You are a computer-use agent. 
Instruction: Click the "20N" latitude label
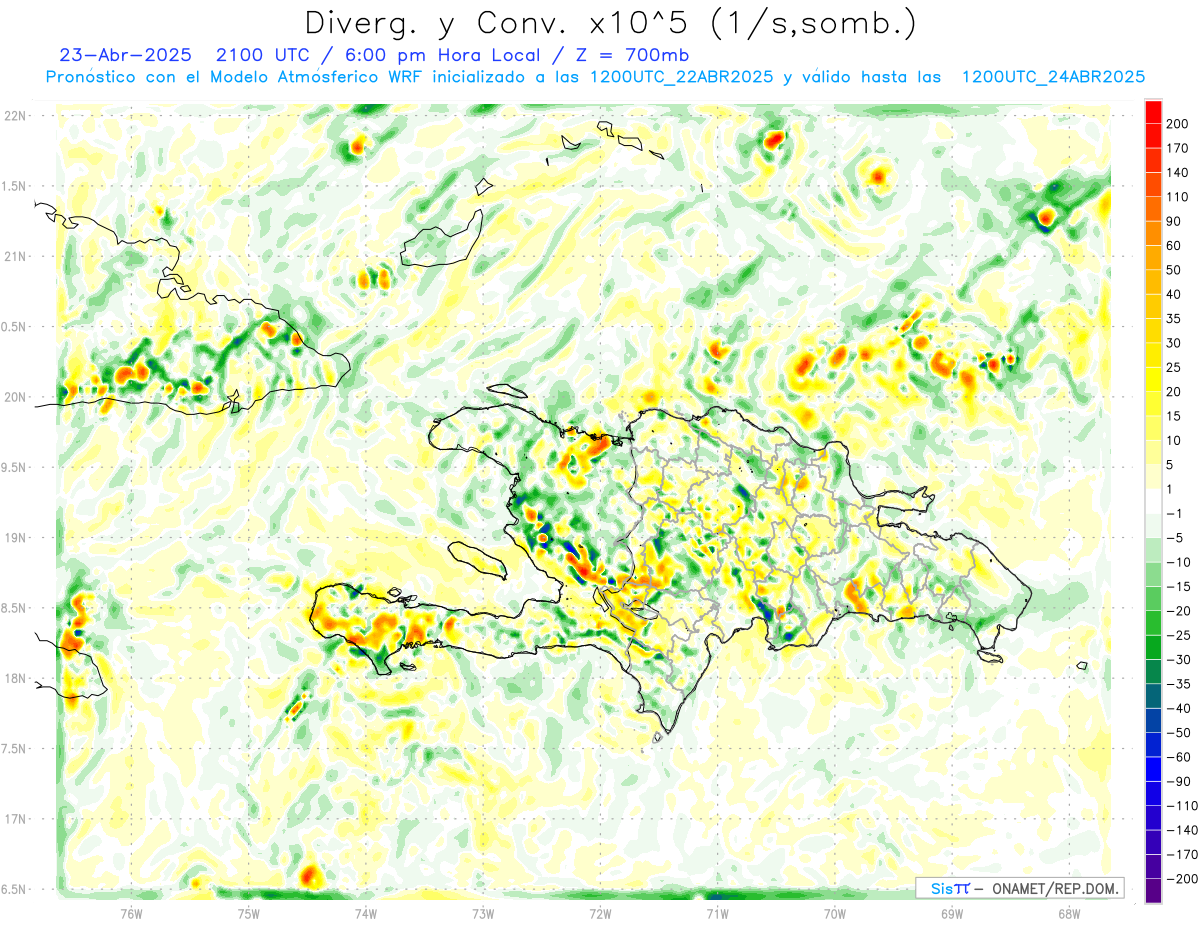click(x=15, y=397)
